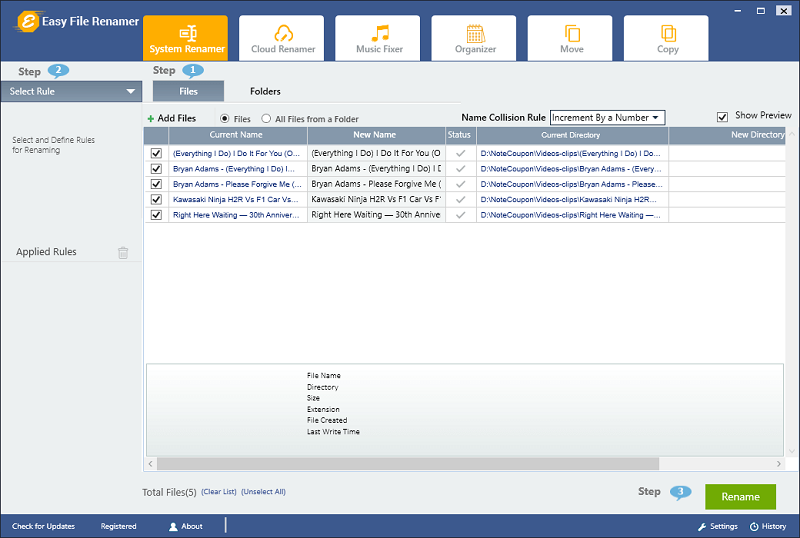Click the horizontal scrollbar left arrow
The image size is (800, 538).
point(151,463)
